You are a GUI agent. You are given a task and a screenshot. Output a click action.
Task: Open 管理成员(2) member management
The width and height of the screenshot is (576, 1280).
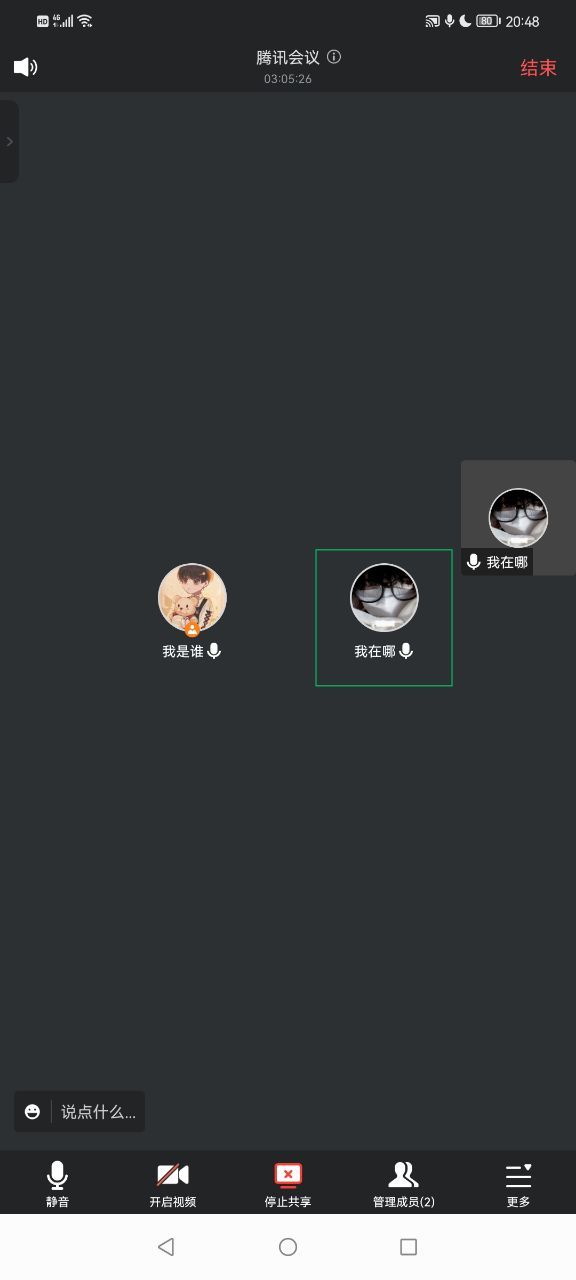point(404,1185)
